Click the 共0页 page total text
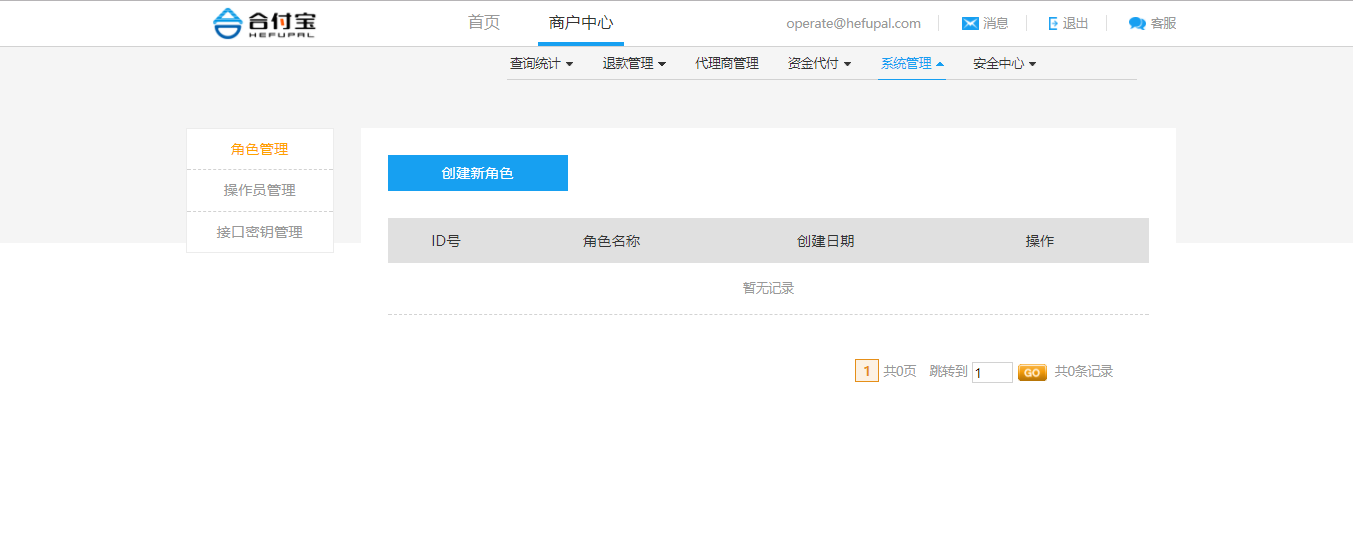Viewport: 1353px width, 545px height. point(900,371)
